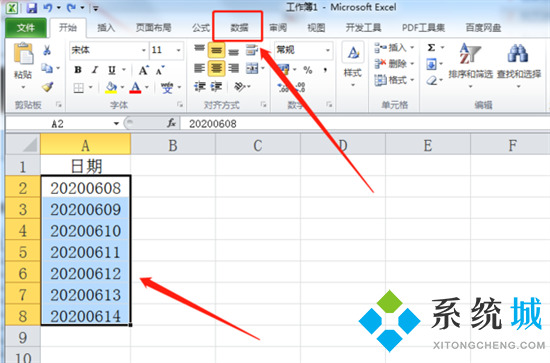Select column A header
This screenshot has height=363, width=550.
click(x=86, y=145)
